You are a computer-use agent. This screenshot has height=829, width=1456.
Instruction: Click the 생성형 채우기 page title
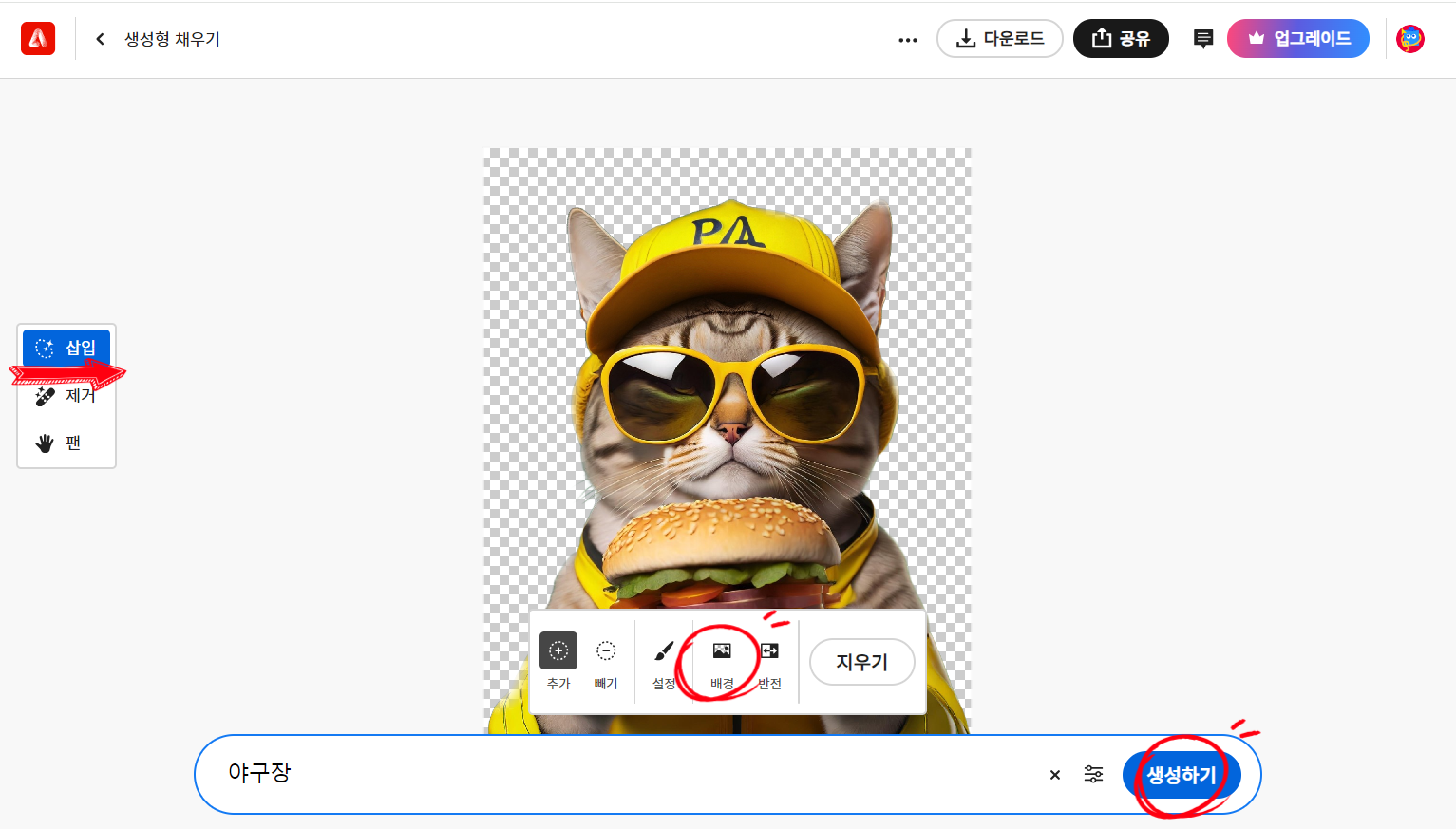pos(172,39)
